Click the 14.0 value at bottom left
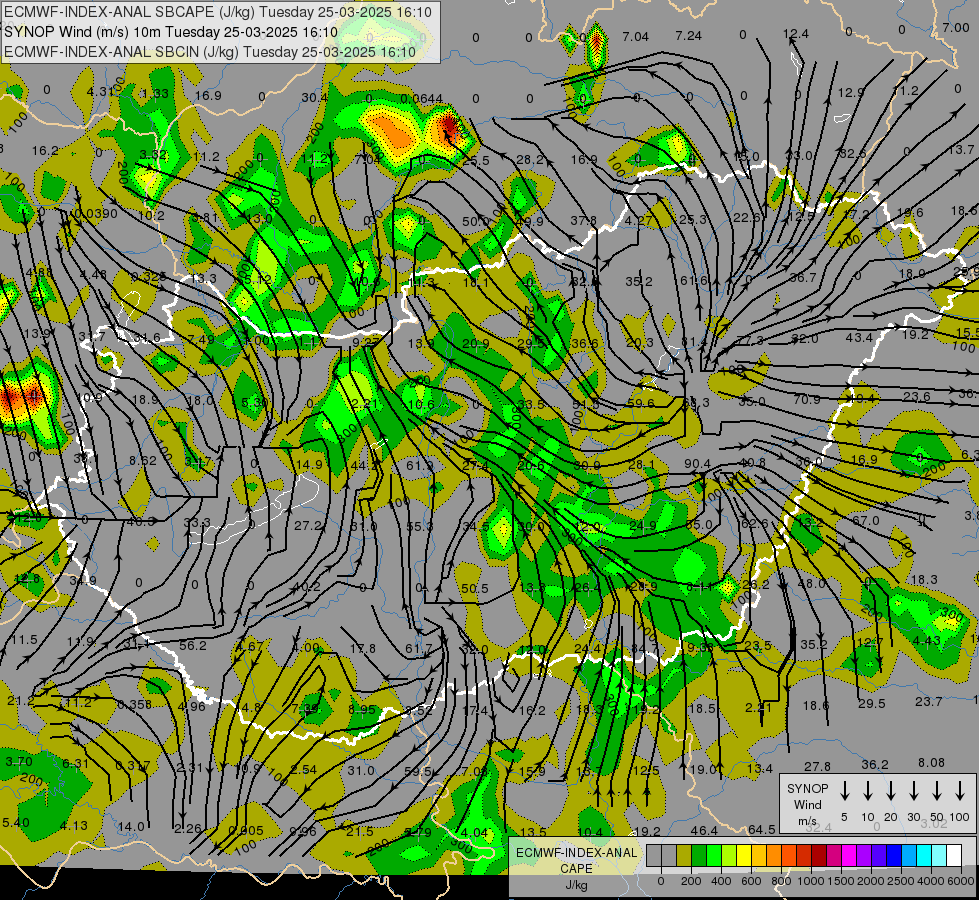The height and width of the screenshot is (900, 979). coord(131,826)
